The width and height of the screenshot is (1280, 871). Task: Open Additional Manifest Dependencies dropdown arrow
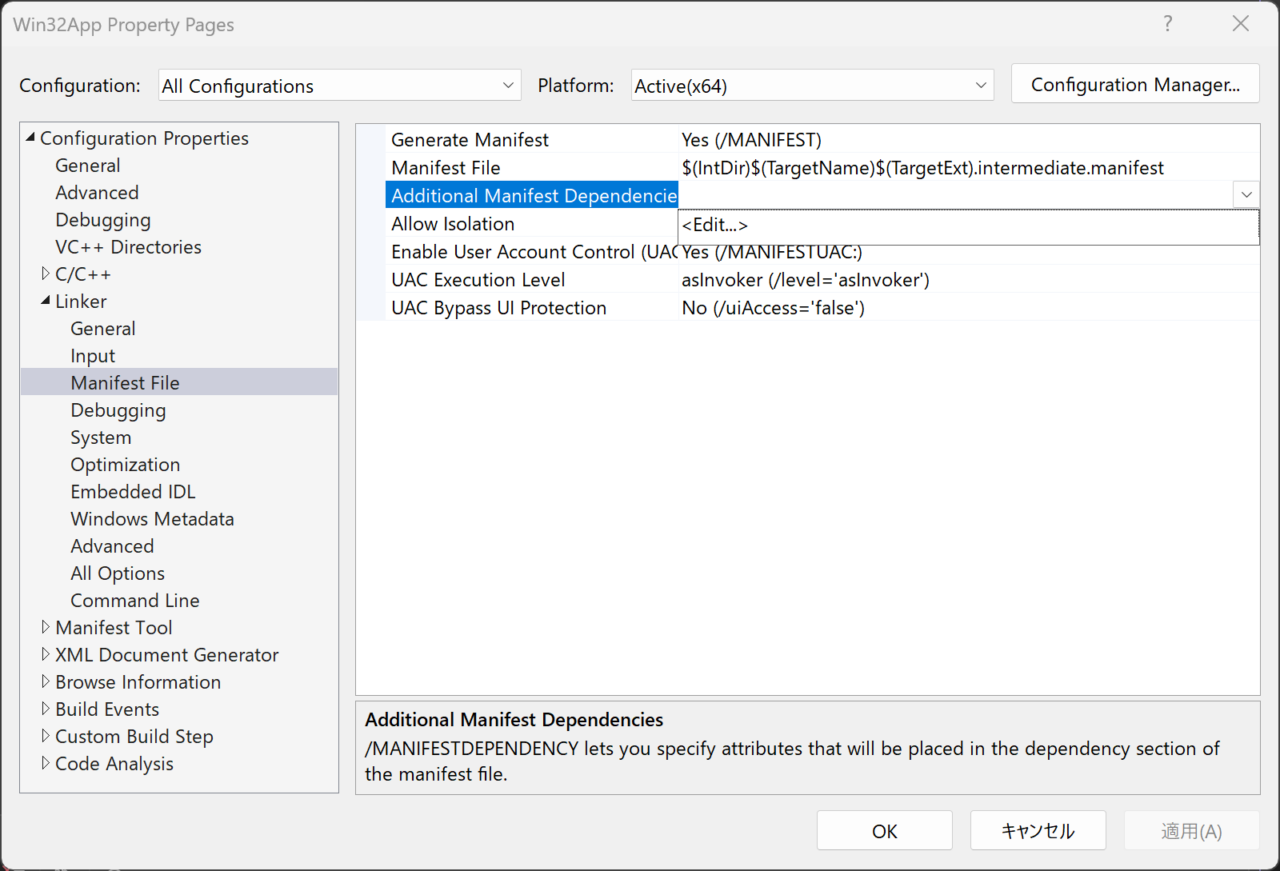point(1246,195)
